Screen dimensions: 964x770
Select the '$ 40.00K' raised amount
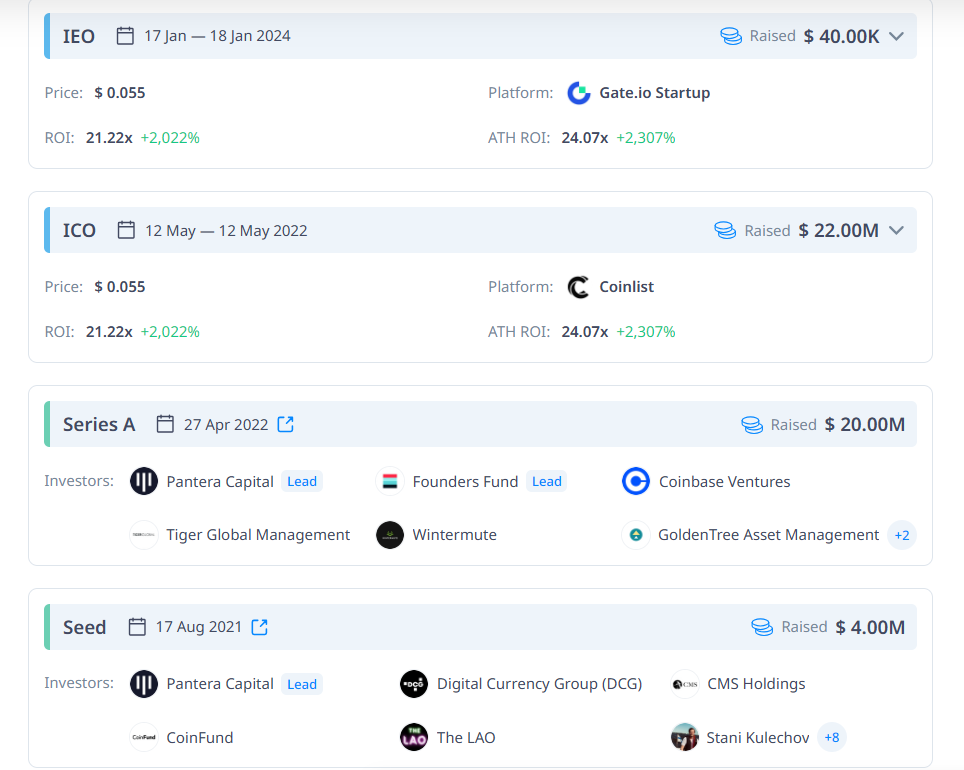(842, 36)
